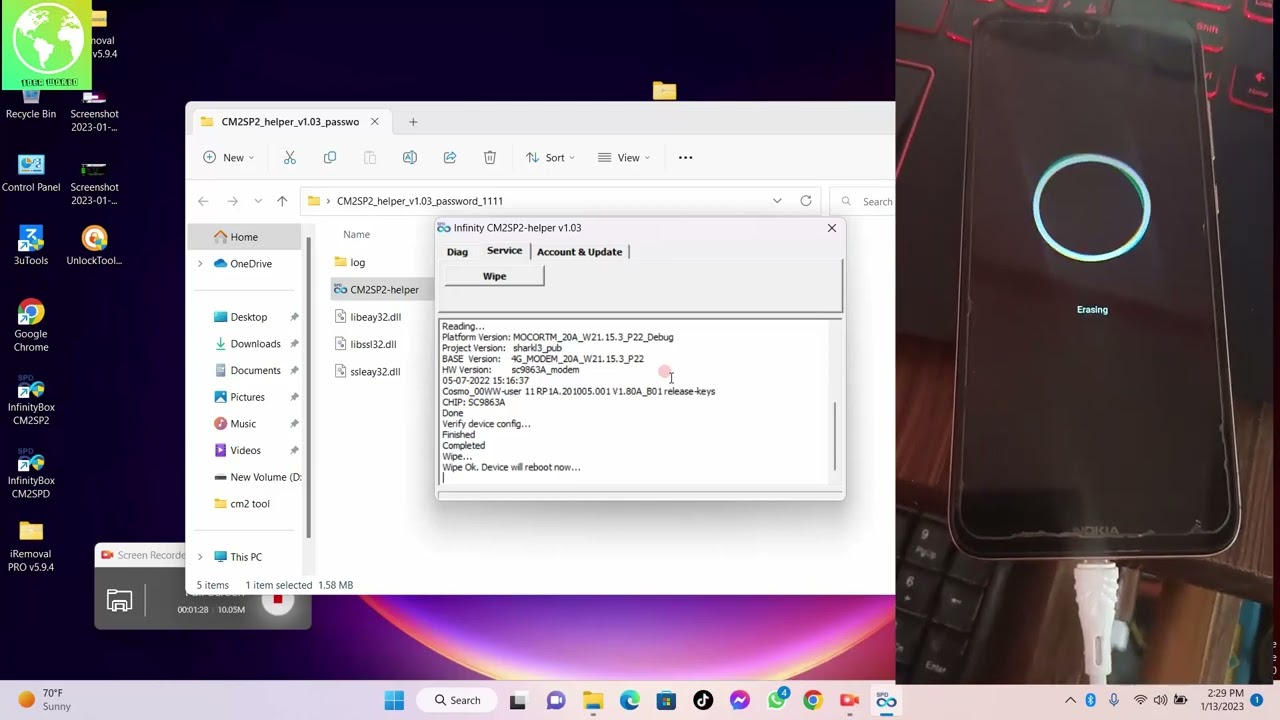Select the log folder
Viewport: 1280px width, 720px height.
pyautogui.click(x=358, y=262)
